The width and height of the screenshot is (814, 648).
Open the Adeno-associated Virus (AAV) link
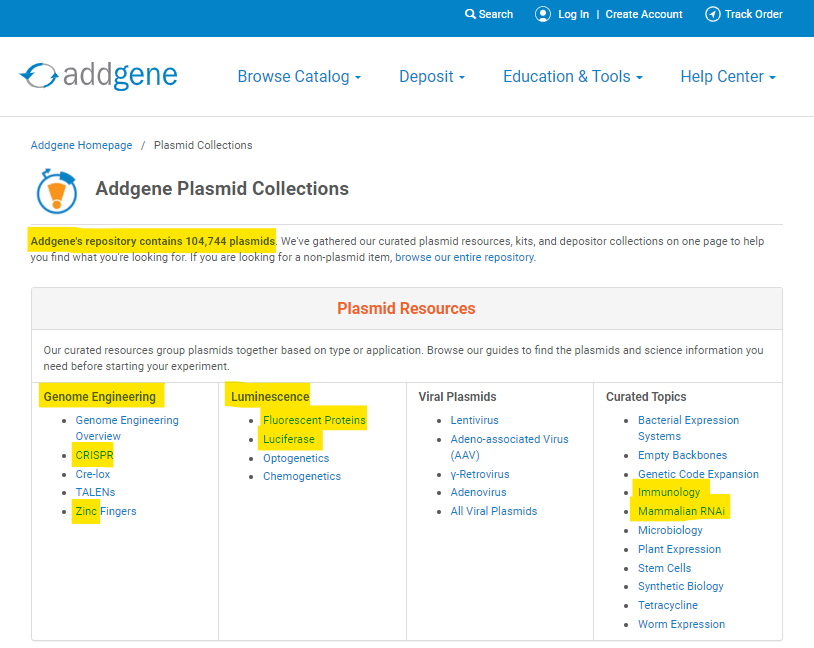tap(509, 447)
